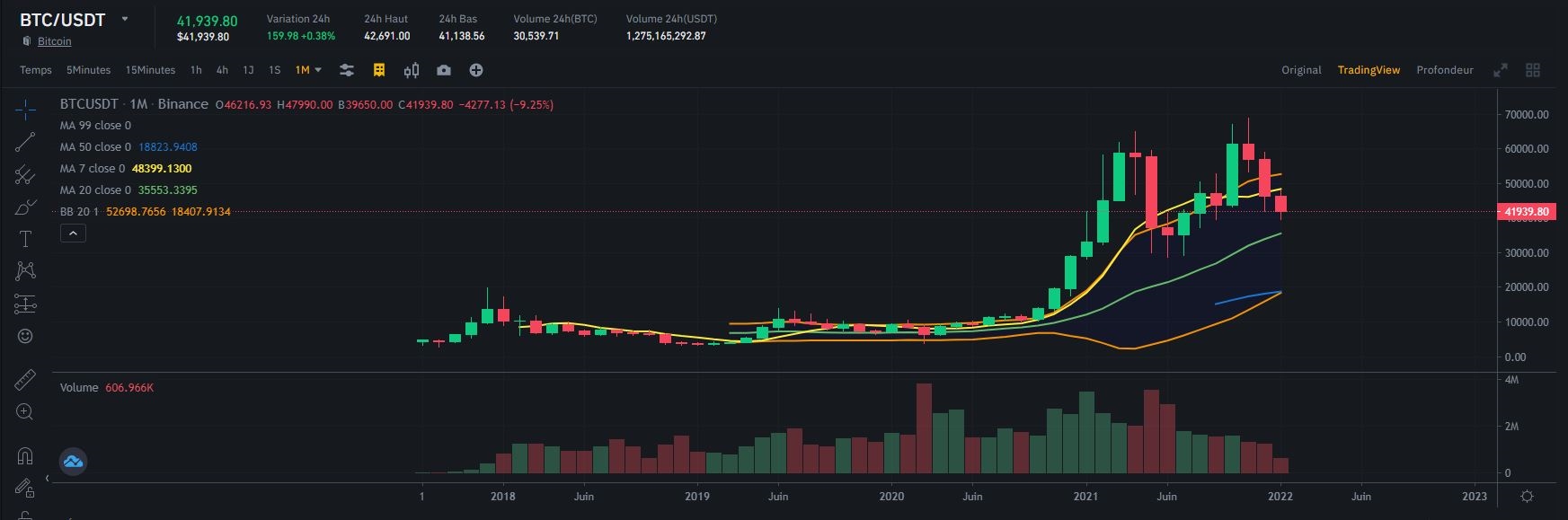The image size is (1568, 520).
Task: Select the 15Minutes interval
Action: click(150, 70)
